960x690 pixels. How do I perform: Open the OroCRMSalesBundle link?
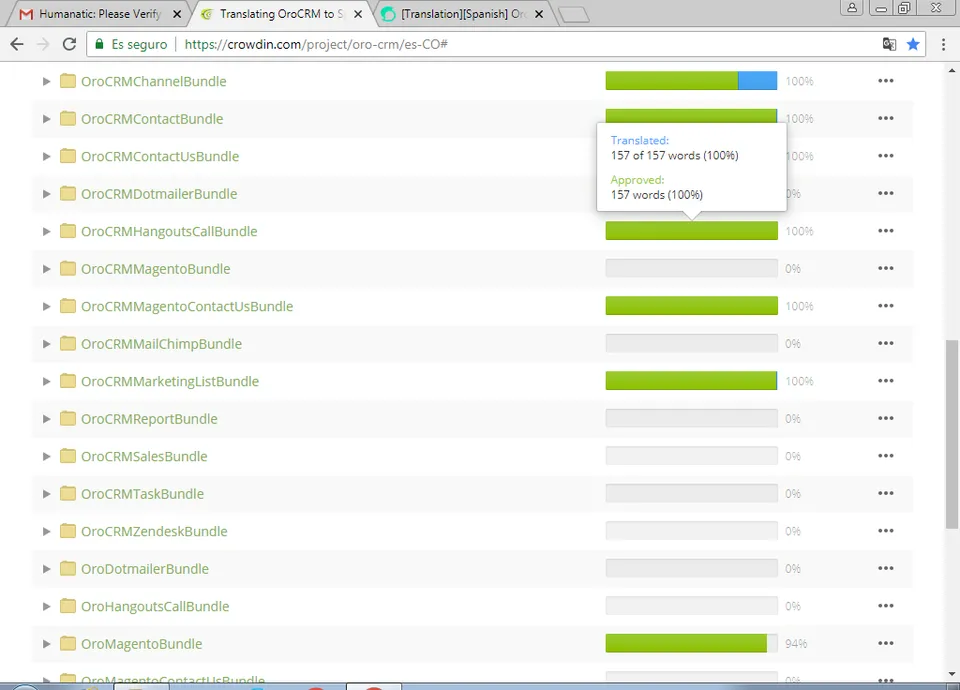144,456
